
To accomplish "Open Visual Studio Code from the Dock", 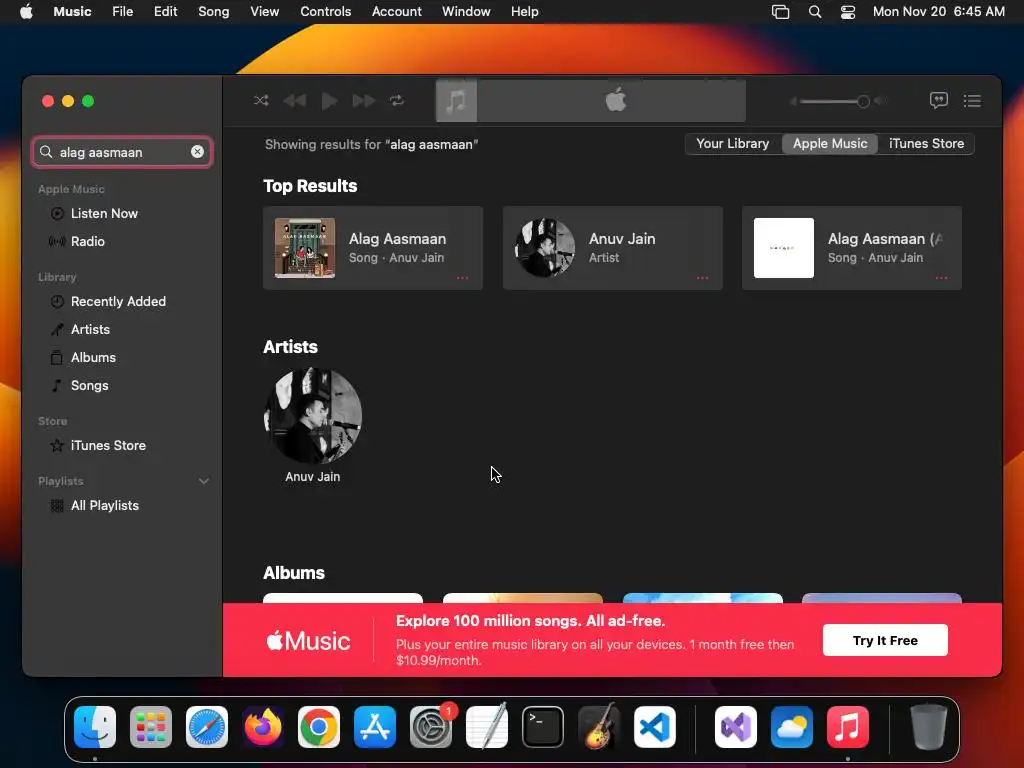I will click(655, 727).
